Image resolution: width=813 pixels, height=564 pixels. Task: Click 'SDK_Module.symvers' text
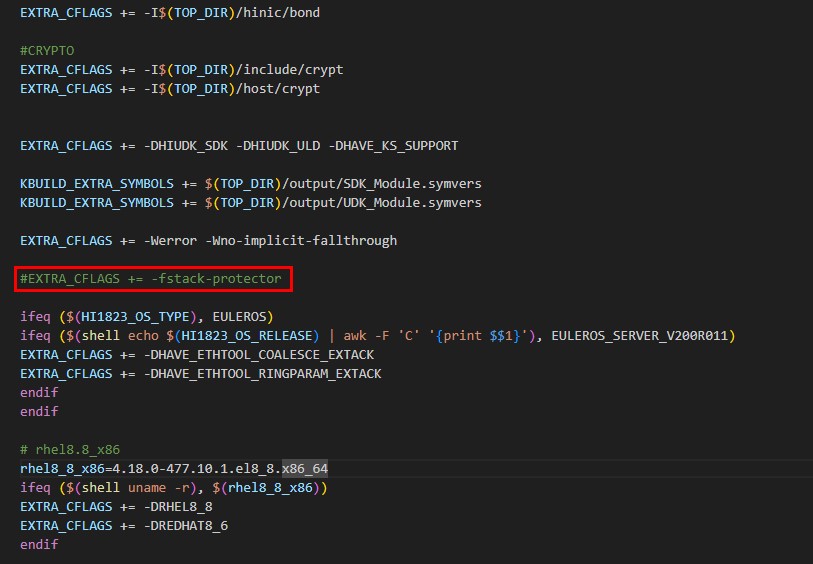point(412,184)
